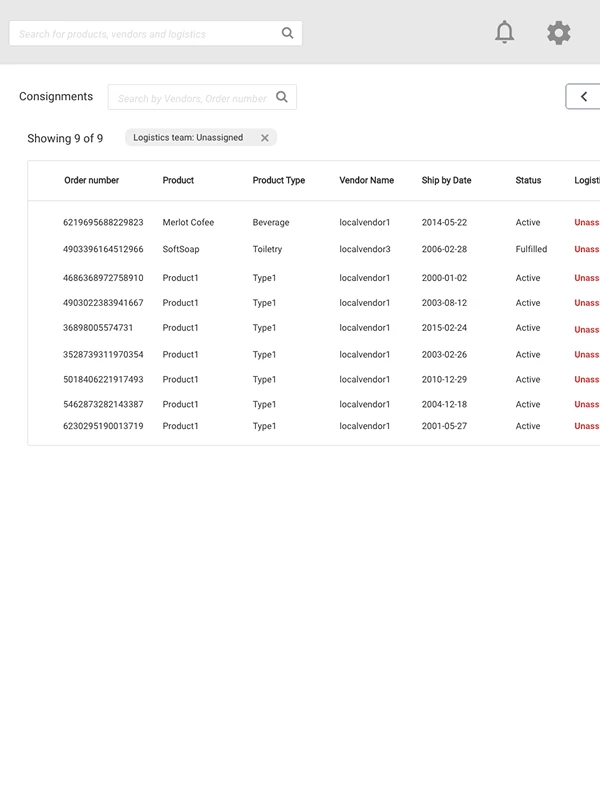Click Unassigned link in Merlot Cofee row

(x=587, y=222)
